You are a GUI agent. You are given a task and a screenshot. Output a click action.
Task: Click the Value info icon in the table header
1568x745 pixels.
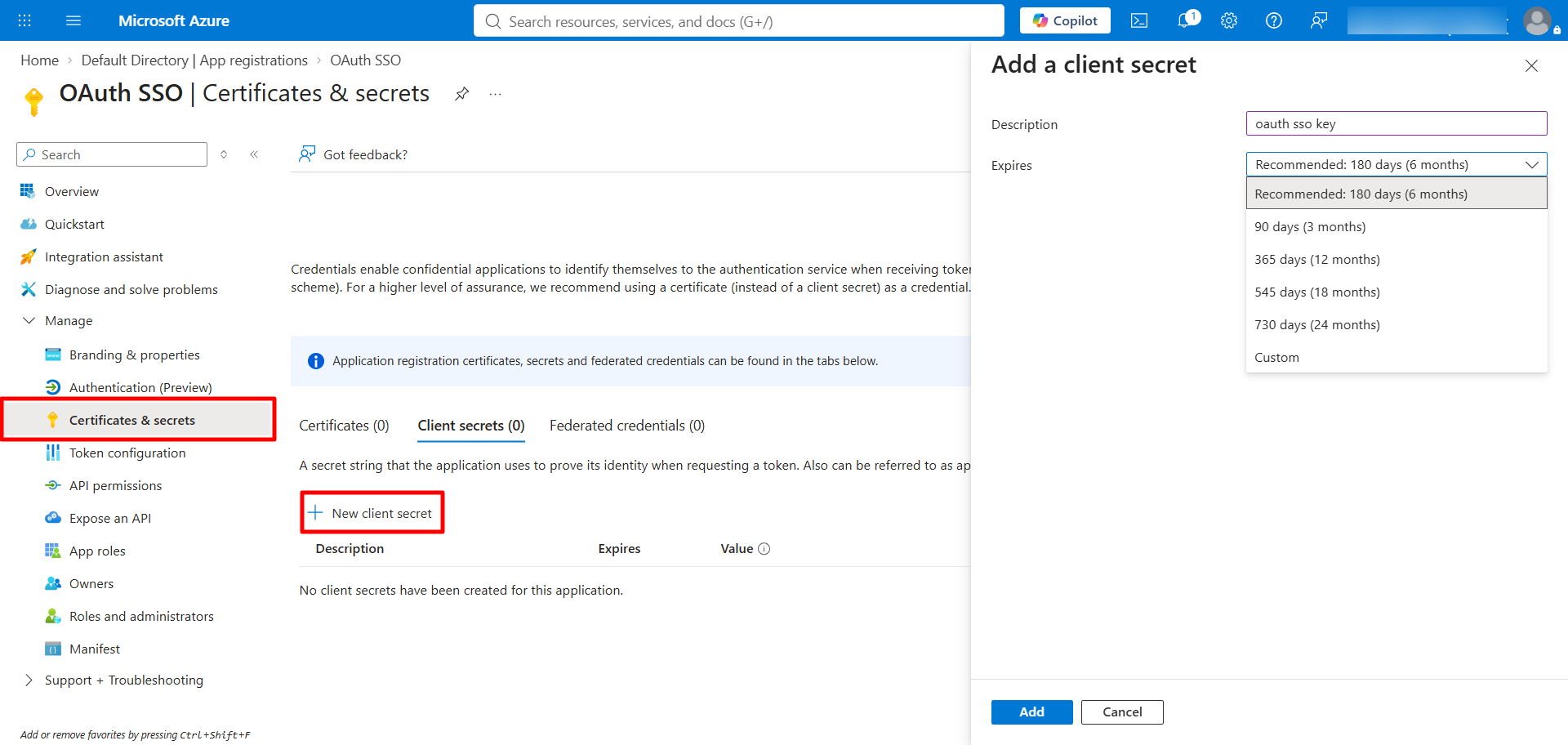[764, 549]
